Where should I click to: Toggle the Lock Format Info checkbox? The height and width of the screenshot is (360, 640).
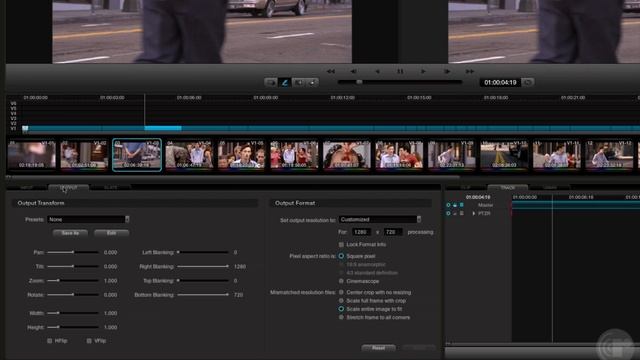coord(341,244)
